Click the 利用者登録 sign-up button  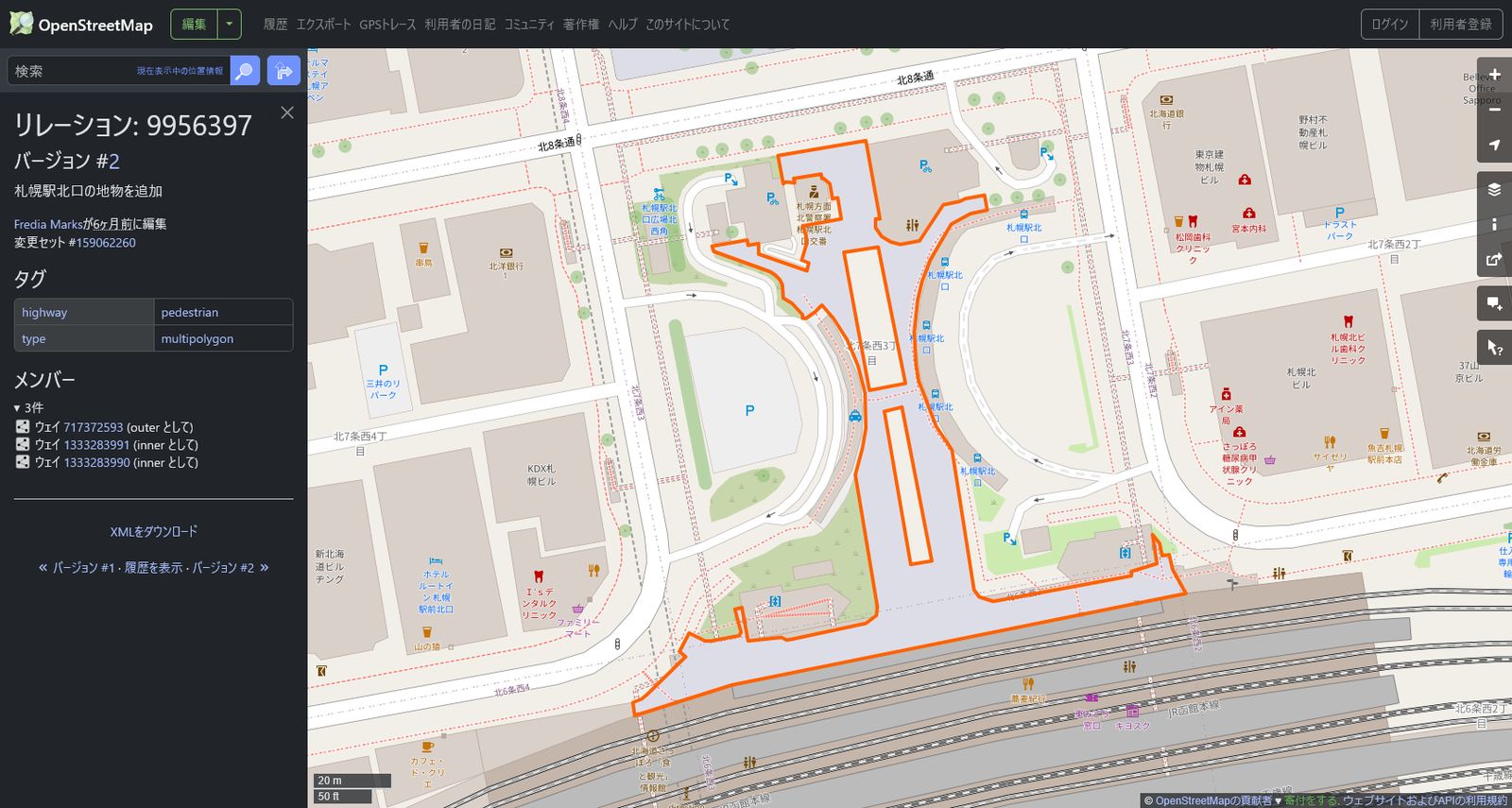1461,25
